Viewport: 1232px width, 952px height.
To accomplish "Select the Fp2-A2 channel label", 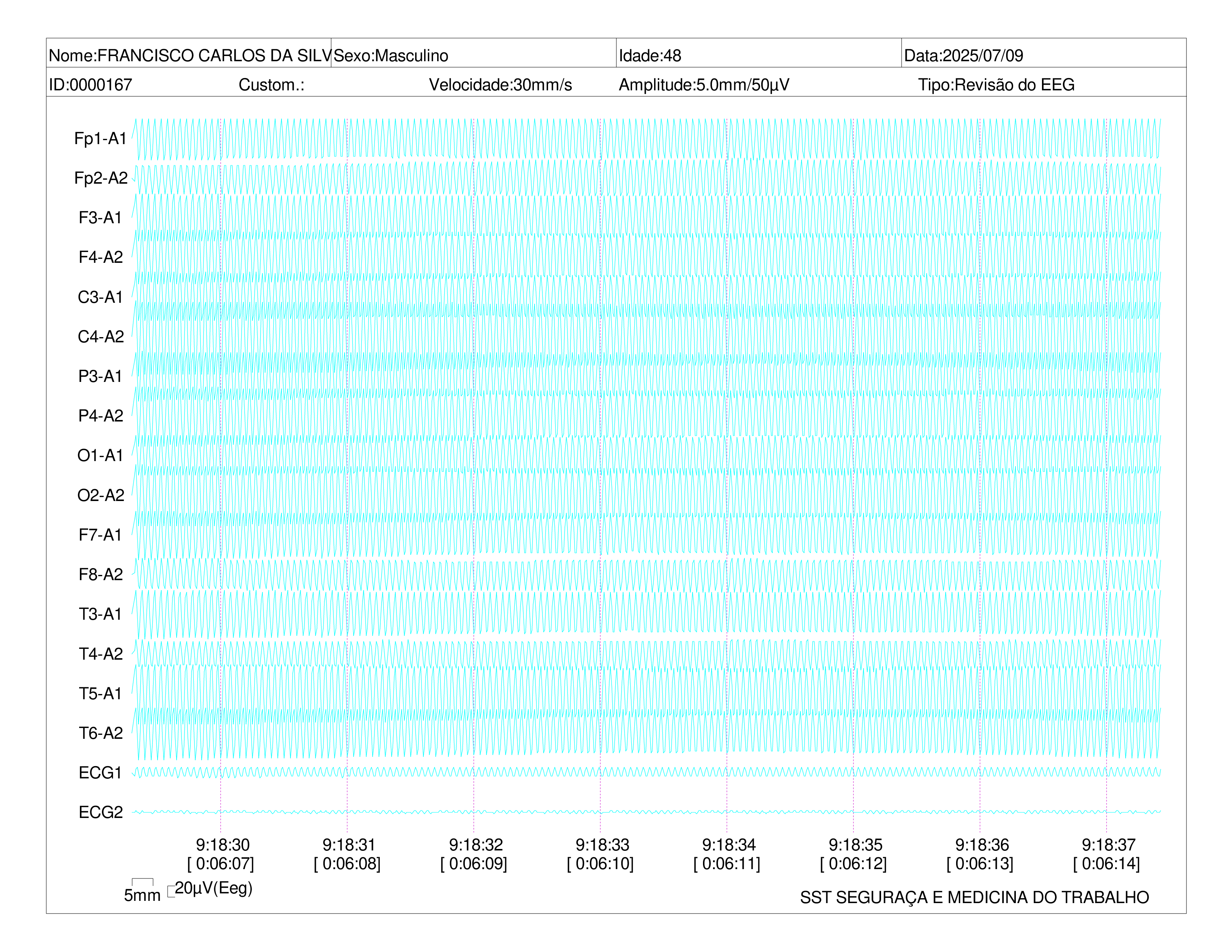I will [x=101, y=178].
